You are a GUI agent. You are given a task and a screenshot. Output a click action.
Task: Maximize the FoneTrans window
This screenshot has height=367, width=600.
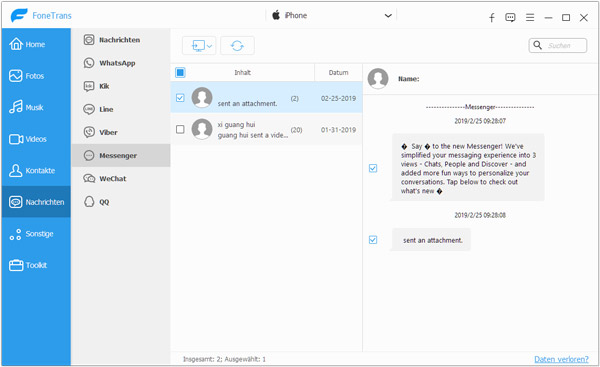[566, 18]
